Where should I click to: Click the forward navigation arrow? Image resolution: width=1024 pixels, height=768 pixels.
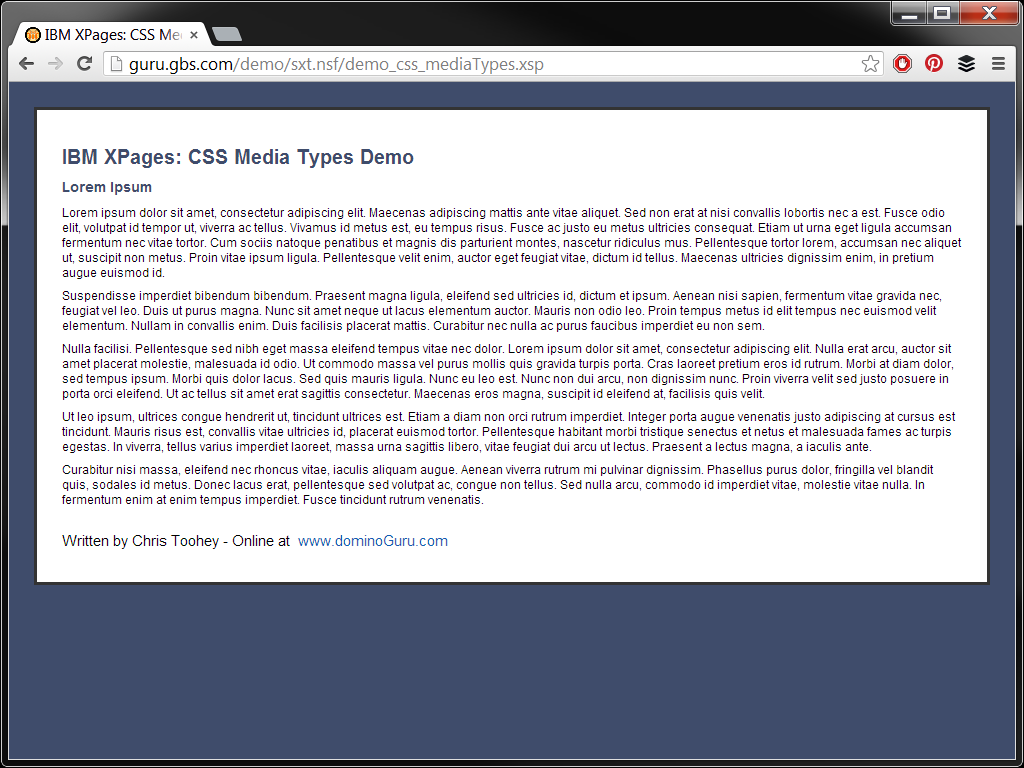[56, 63]
